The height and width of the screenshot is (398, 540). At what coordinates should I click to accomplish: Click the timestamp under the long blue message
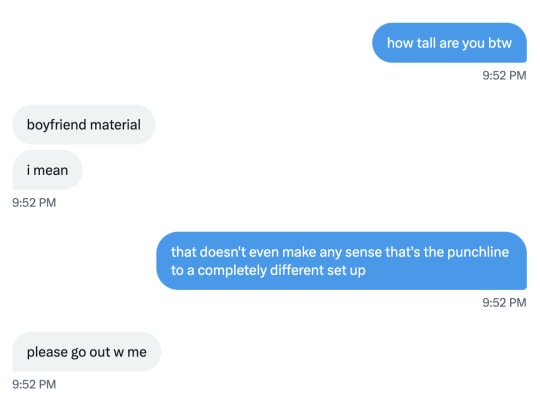504,303
